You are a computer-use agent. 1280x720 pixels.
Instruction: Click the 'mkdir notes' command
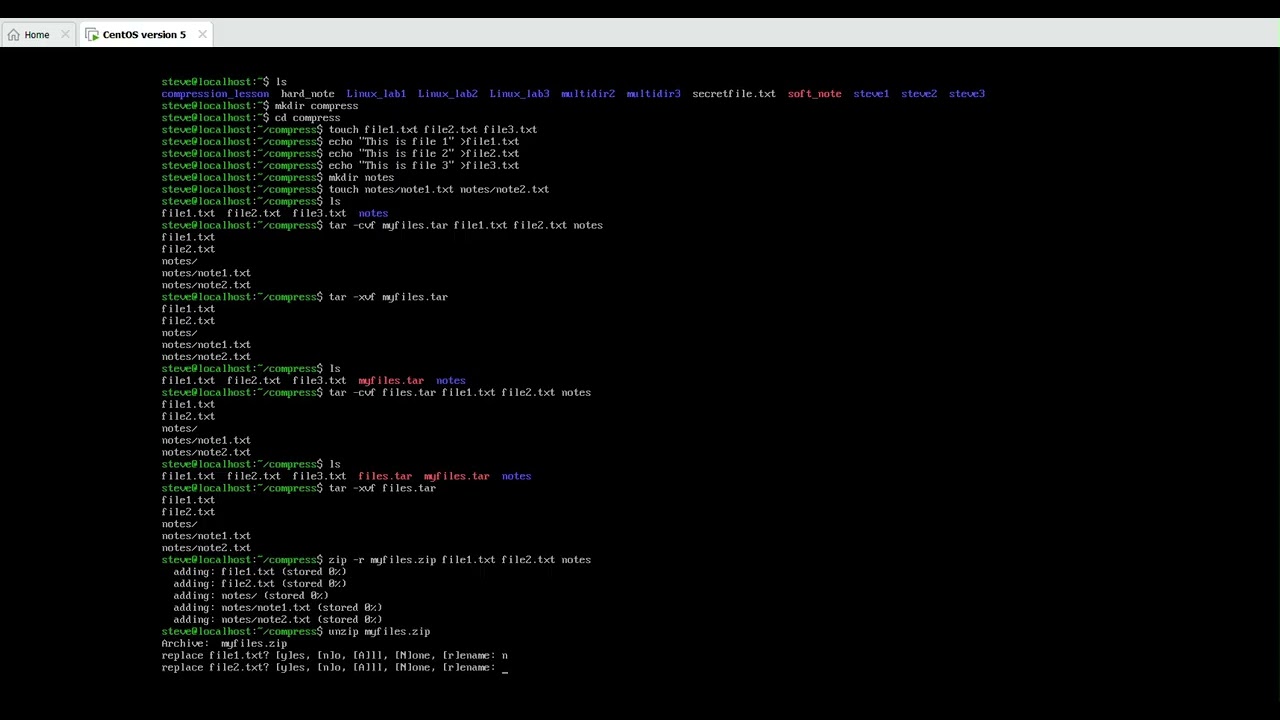coord(361,178)
